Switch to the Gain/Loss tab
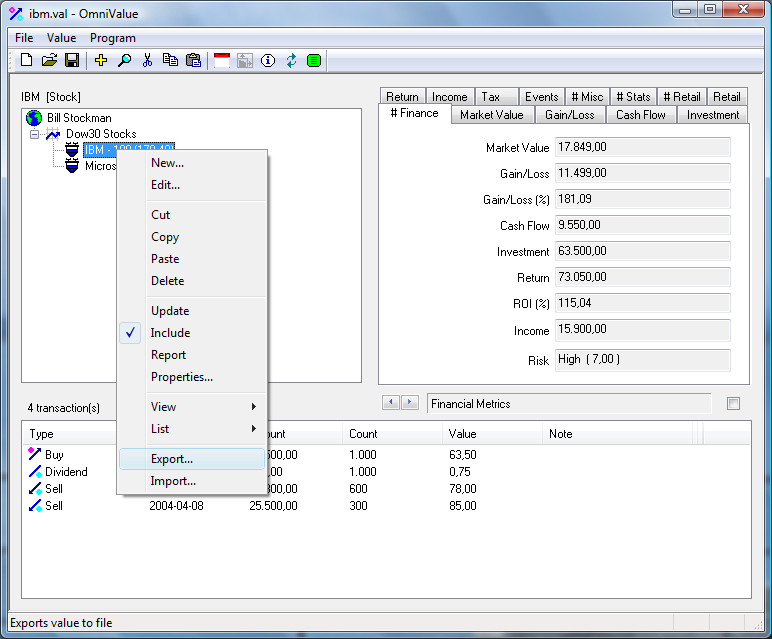This screenshot has height=639, width=772. point(570,115)
